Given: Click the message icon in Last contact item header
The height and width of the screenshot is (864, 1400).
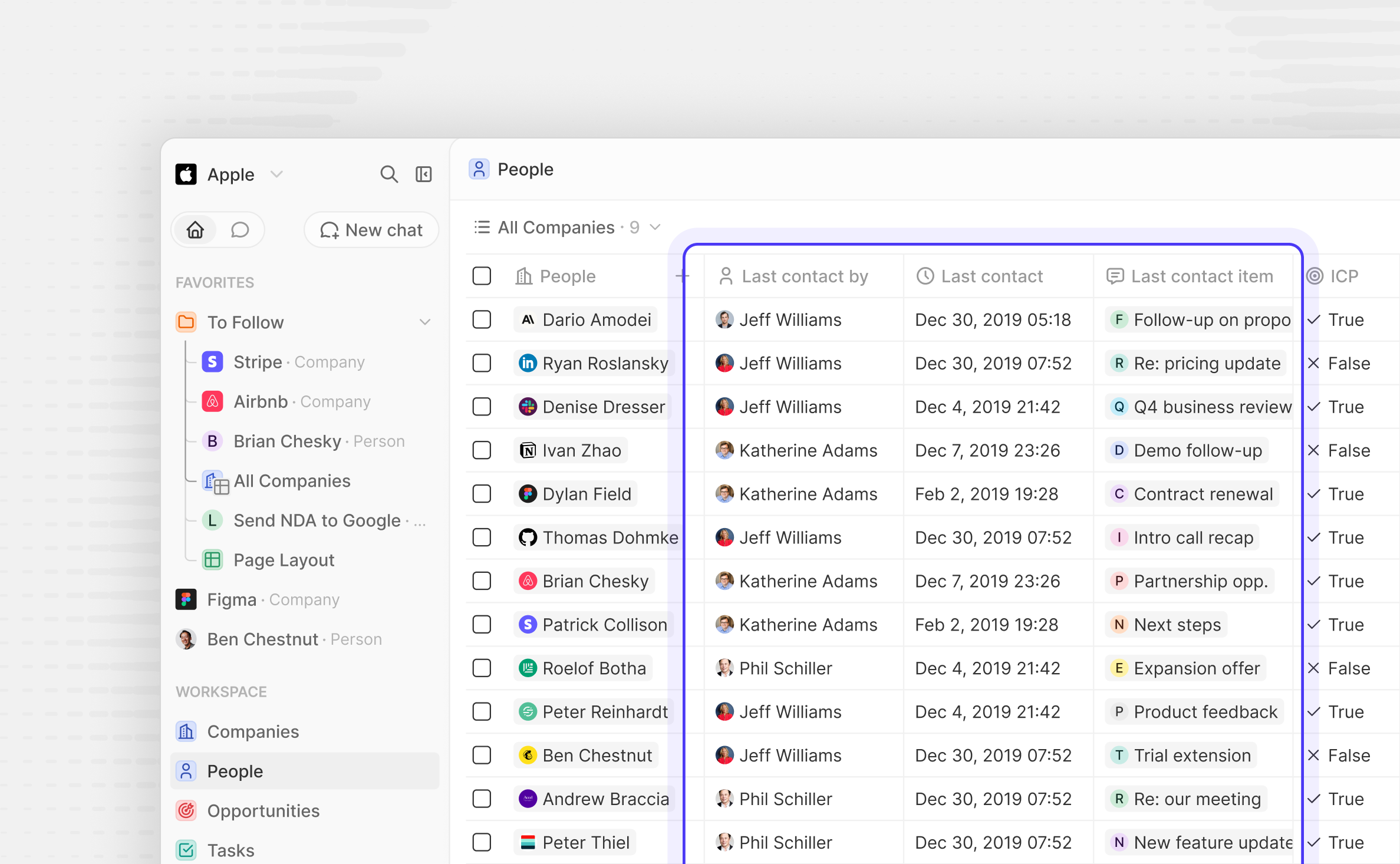Looking at the screenshot, I should 1115,276.
